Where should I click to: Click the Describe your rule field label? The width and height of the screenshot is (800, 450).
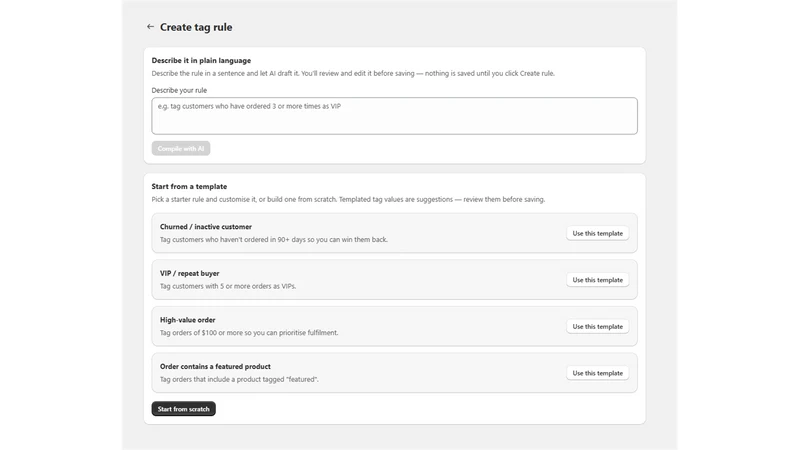point(179,90)
